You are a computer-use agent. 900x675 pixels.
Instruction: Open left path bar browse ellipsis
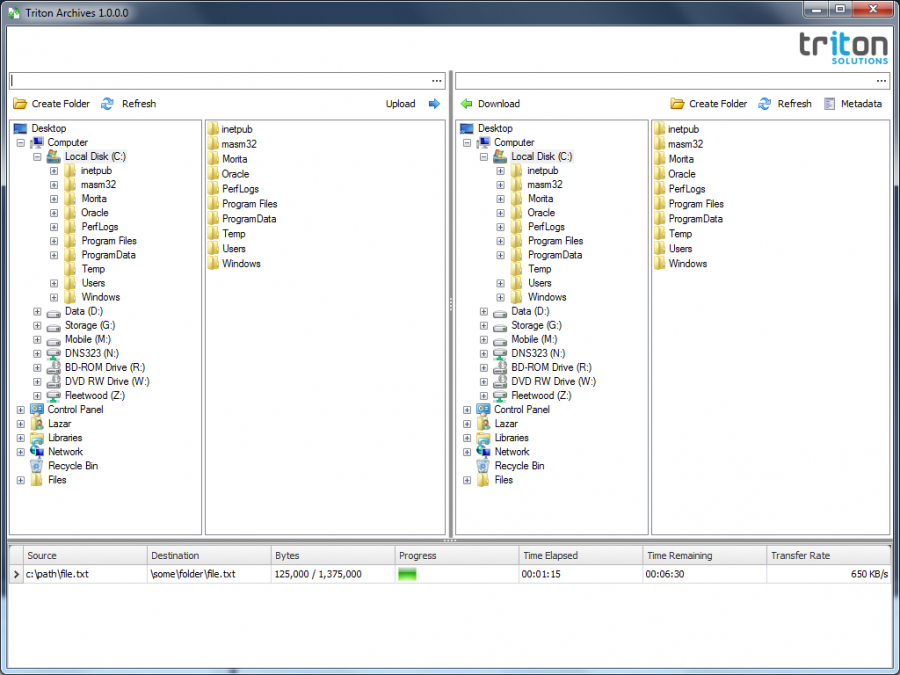(437, 81)
